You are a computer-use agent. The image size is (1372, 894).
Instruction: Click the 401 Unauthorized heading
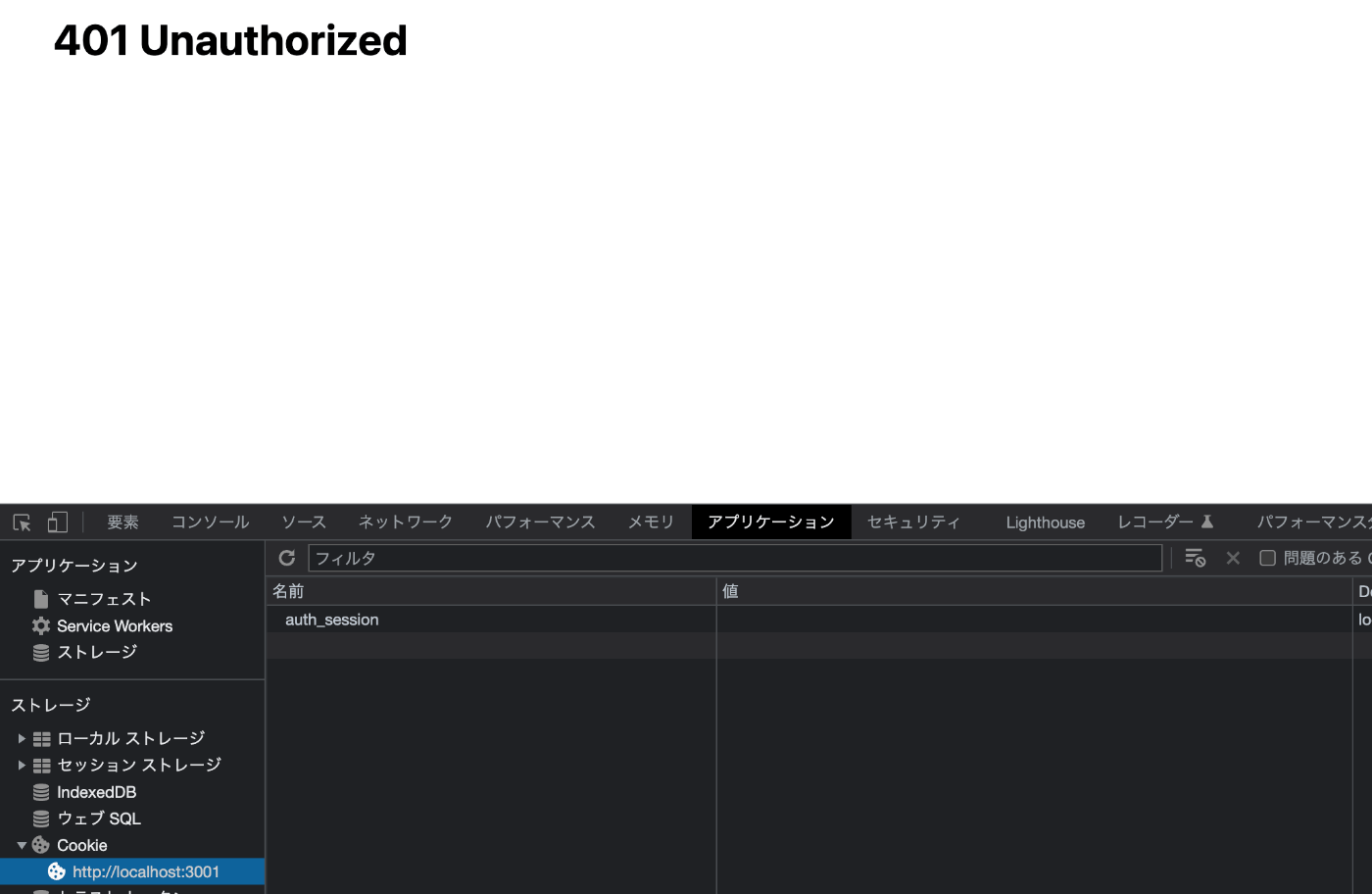click(x=230, y=40)
